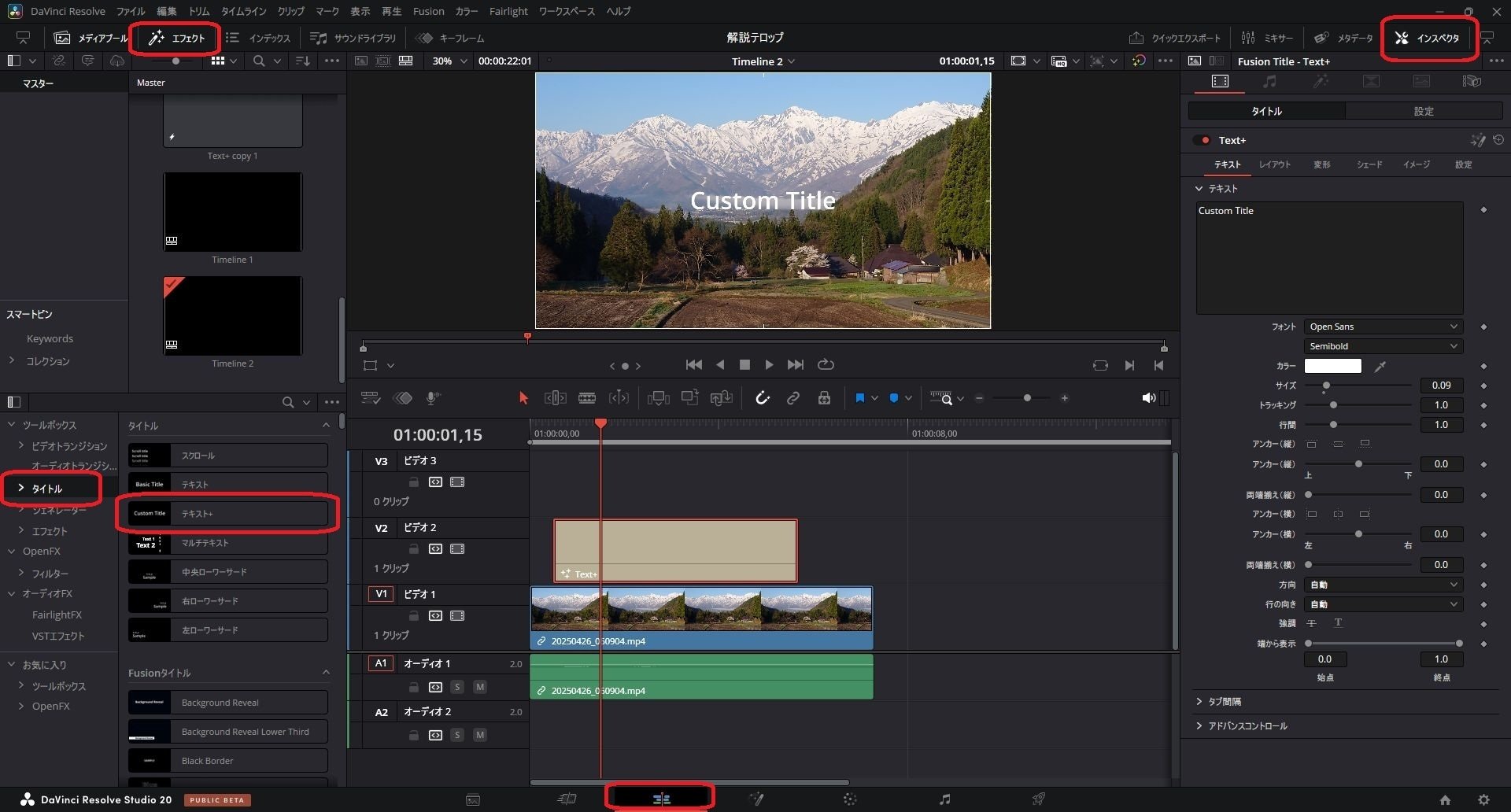
Task: Open the 行の向き dropdown
Action: coord(1383,604)
